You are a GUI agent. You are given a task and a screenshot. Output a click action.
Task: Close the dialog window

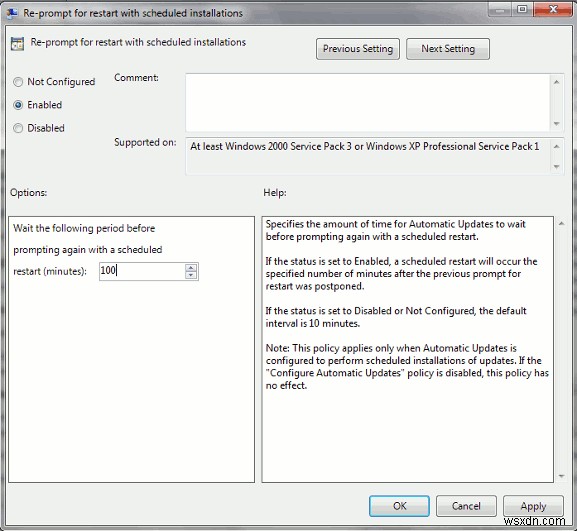(x=553, y=9)
